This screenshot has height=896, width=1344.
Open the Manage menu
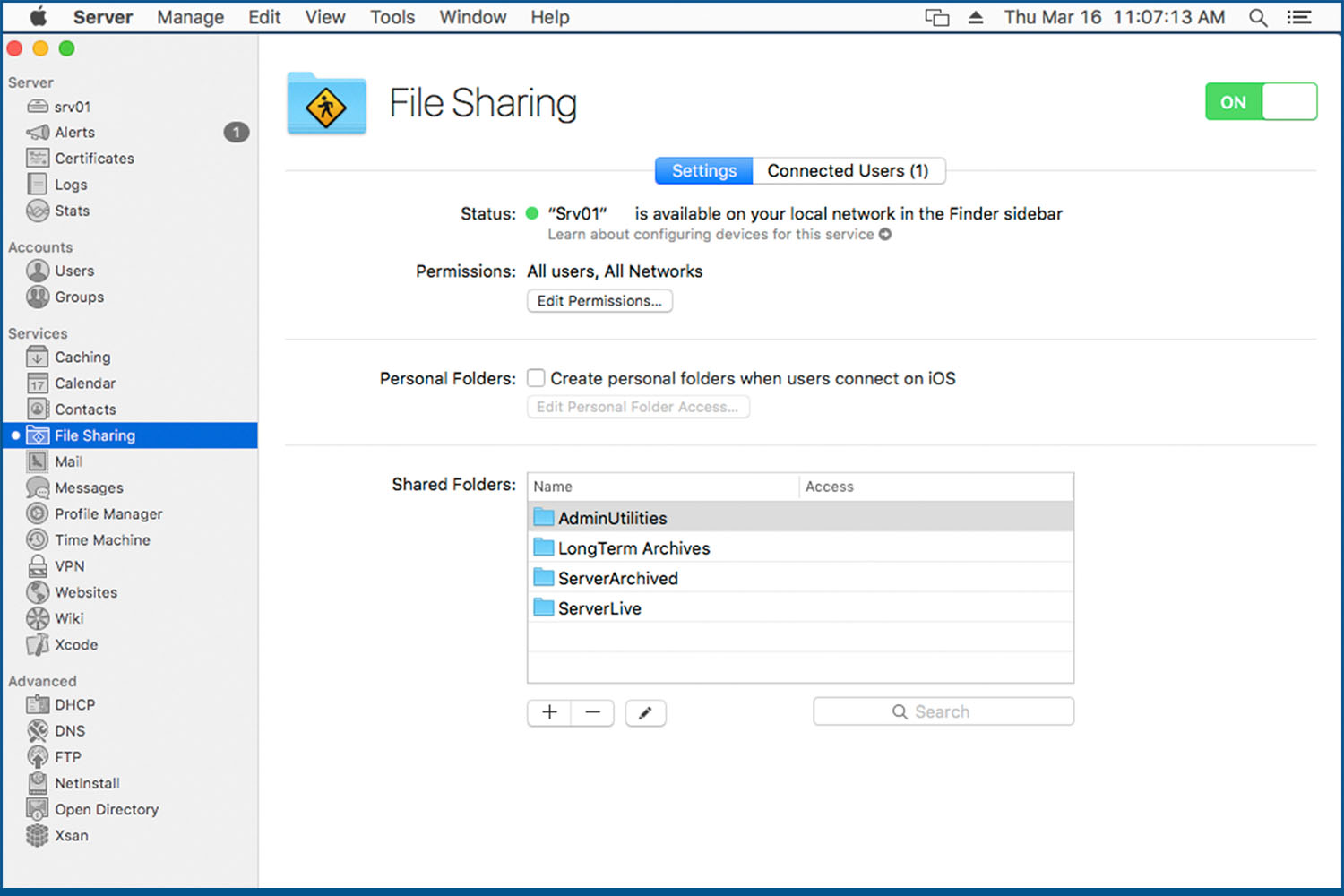(190, 17)
